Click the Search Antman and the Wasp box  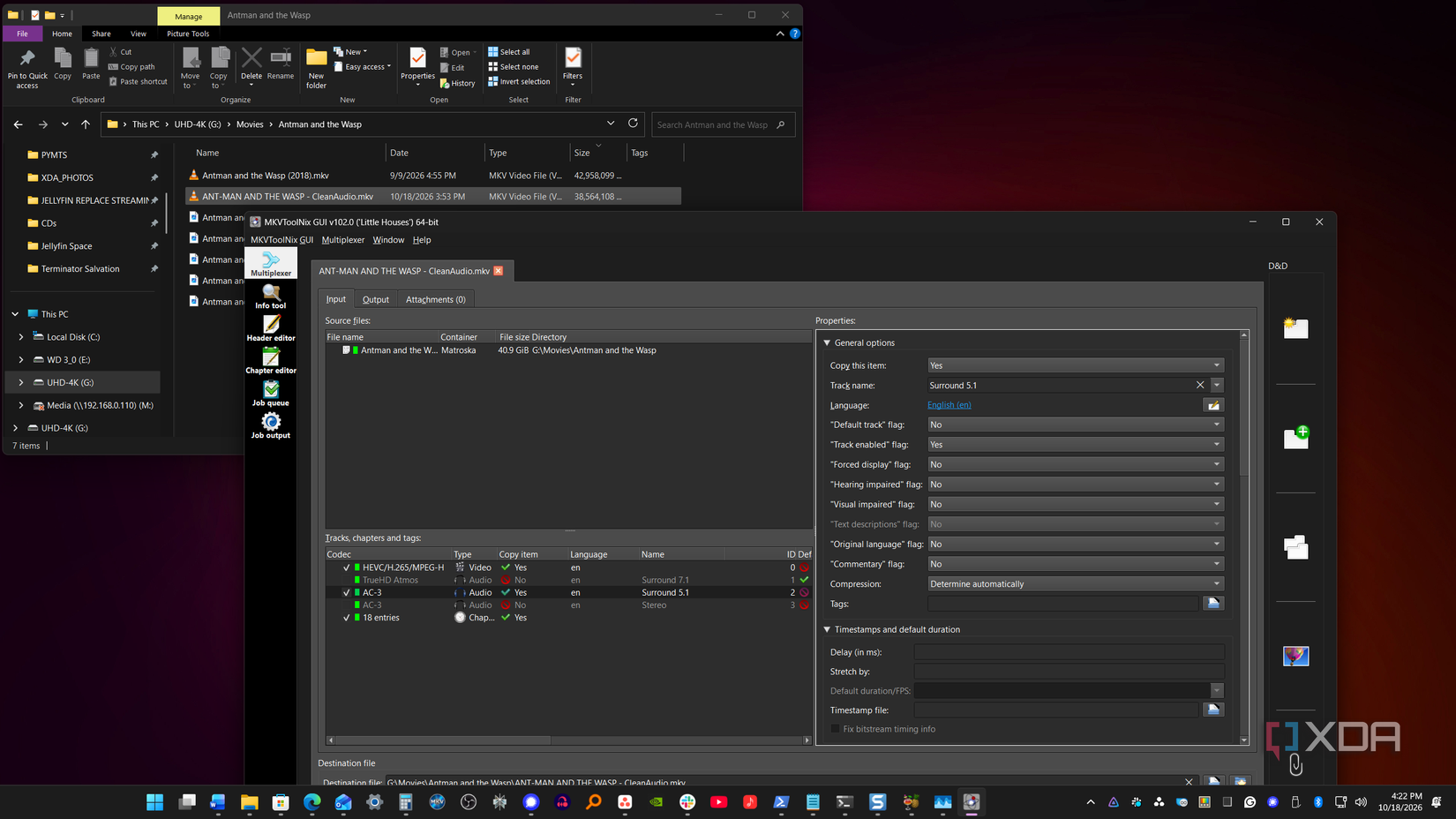click(x=723, y=124)
